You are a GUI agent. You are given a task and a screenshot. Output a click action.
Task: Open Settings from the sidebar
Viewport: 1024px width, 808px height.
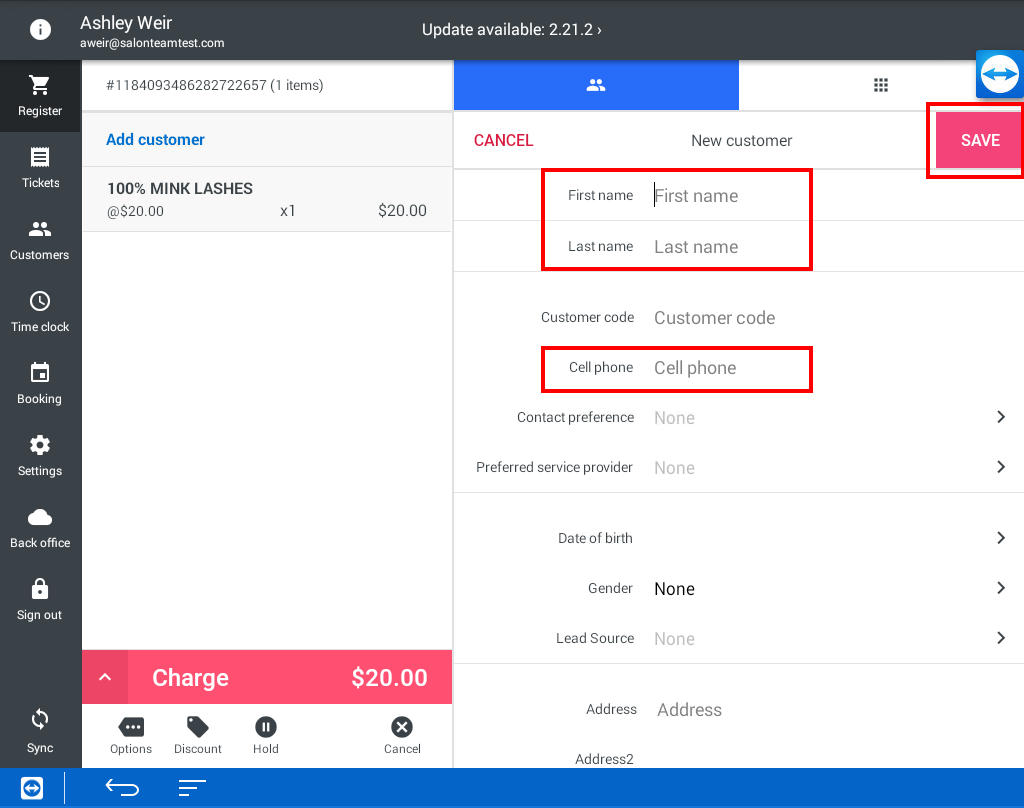coord(40,456)
